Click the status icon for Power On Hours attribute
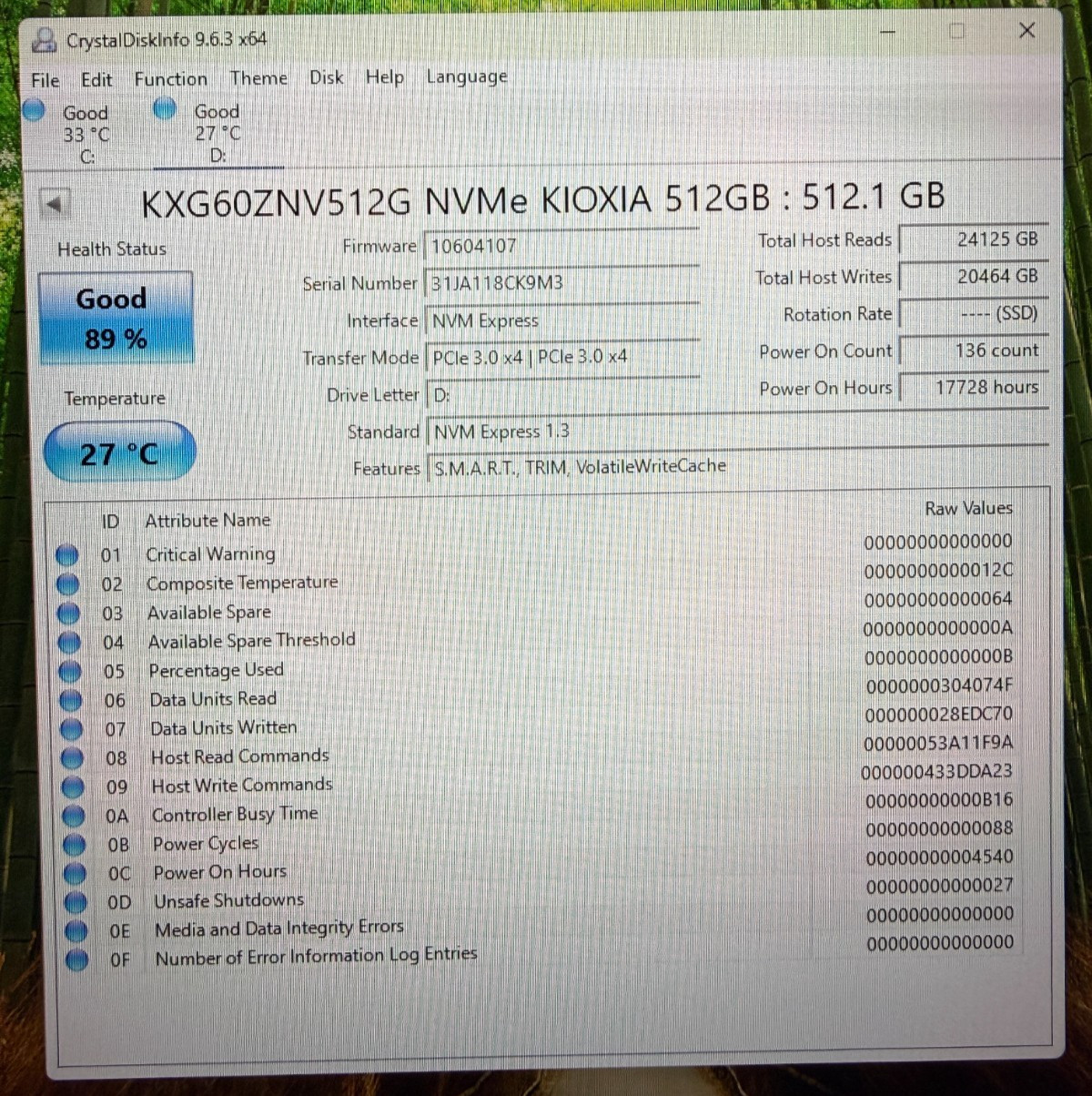Screen dimensions: 1092x1096 point(76,874)
